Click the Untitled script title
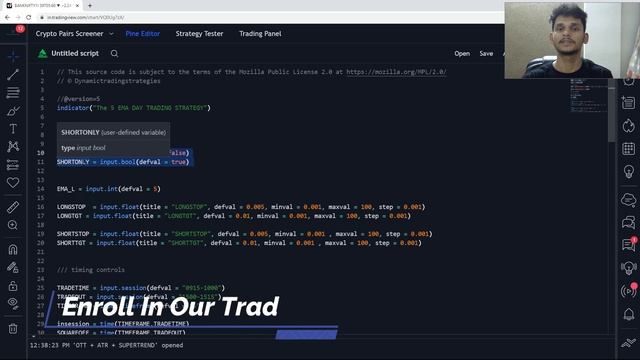 [75, 53]
